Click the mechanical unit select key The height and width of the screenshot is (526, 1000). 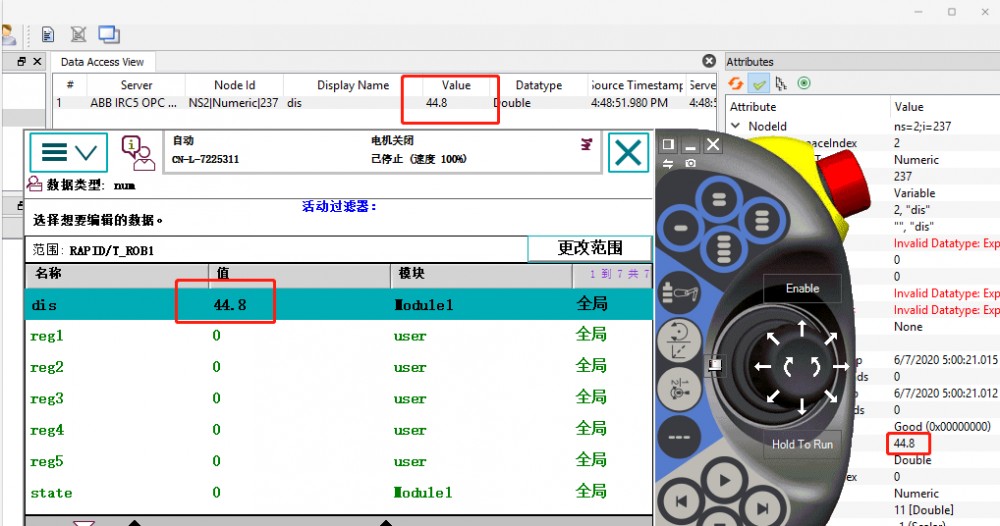(680, 293)
